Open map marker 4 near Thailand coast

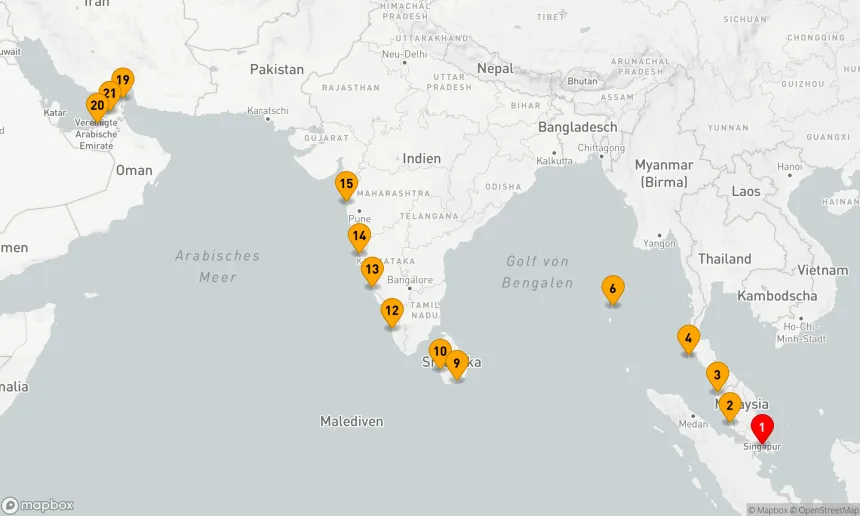click(688, 339)
